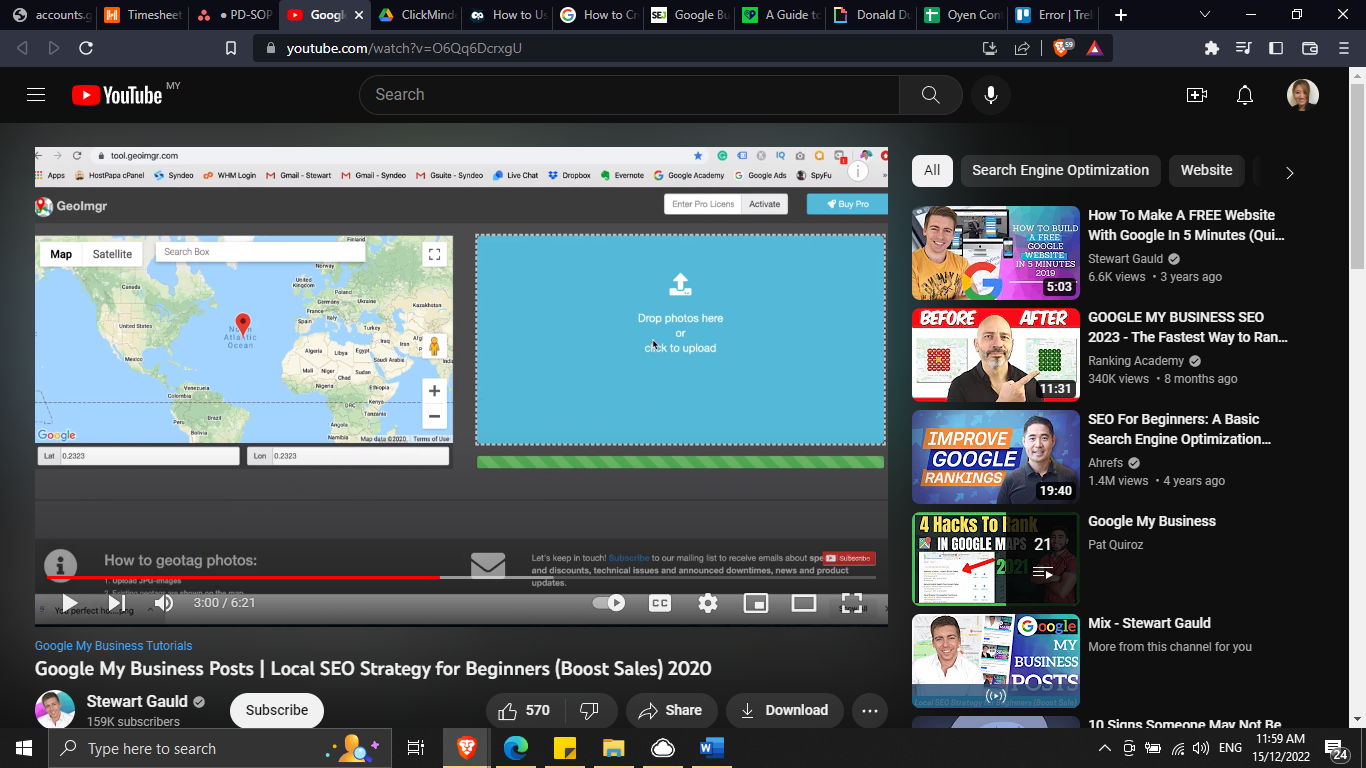1366x768 pixels.
Task: Mute the video volume
Action: [164, 603]
